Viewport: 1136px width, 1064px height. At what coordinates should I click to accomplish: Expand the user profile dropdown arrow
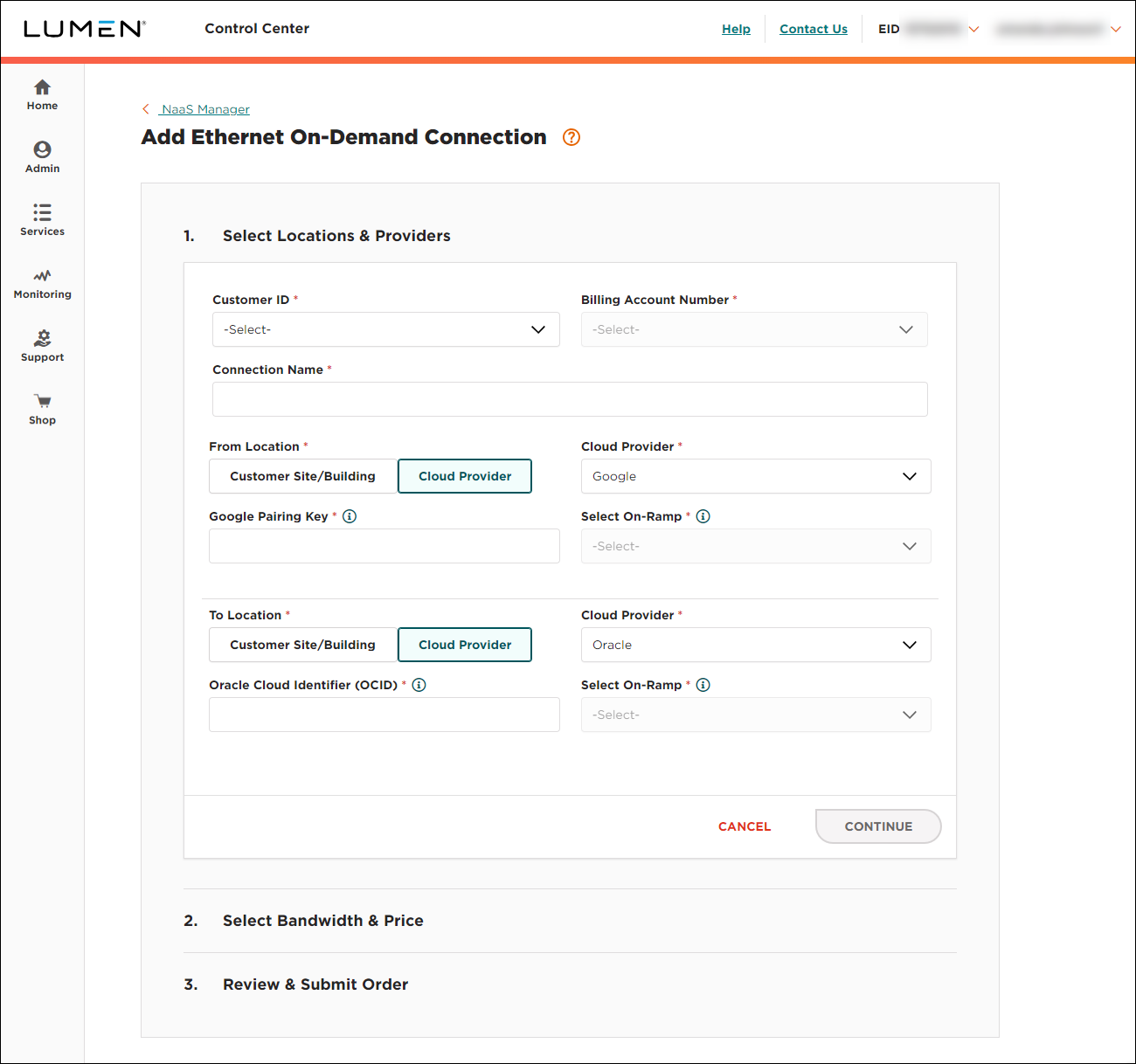(1116, 29)
